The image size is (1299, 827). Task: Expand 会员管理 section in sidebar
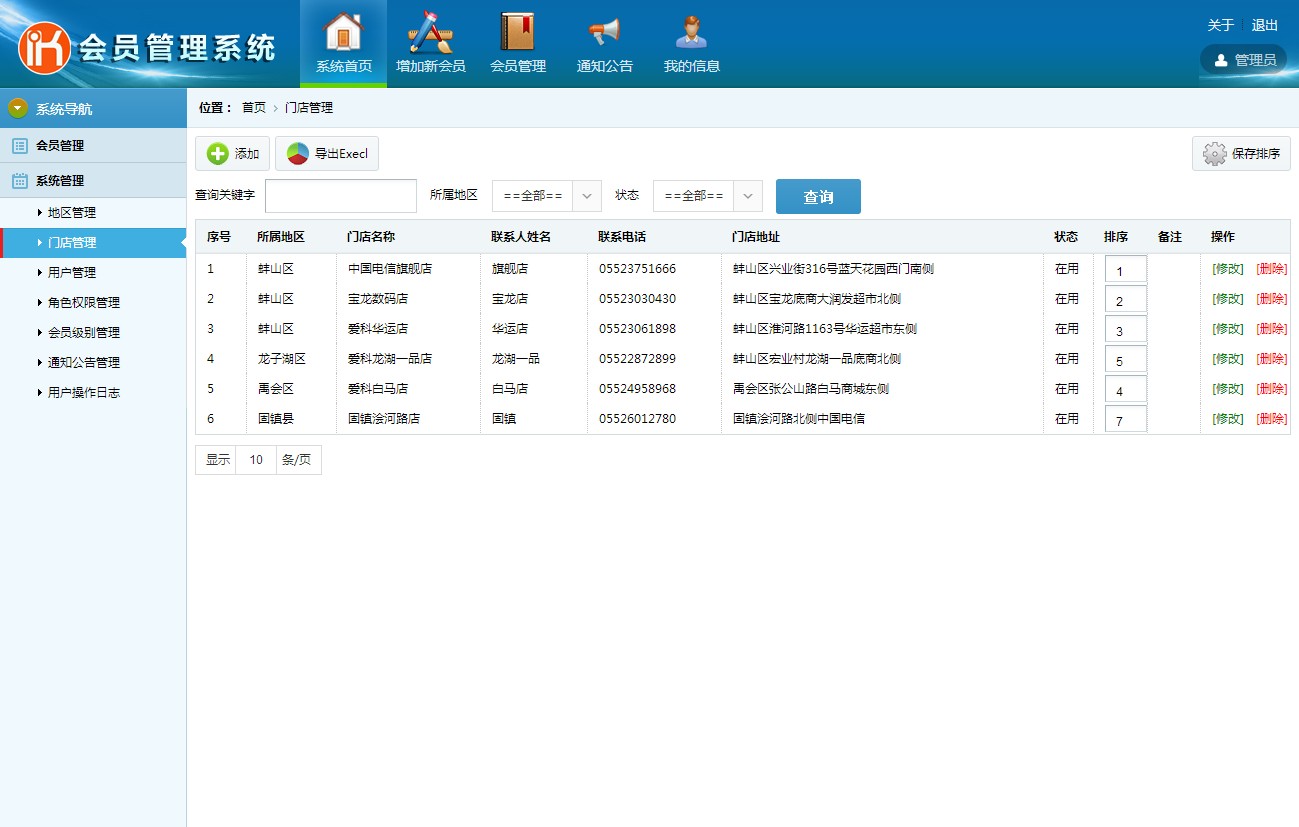click(60, 146)
